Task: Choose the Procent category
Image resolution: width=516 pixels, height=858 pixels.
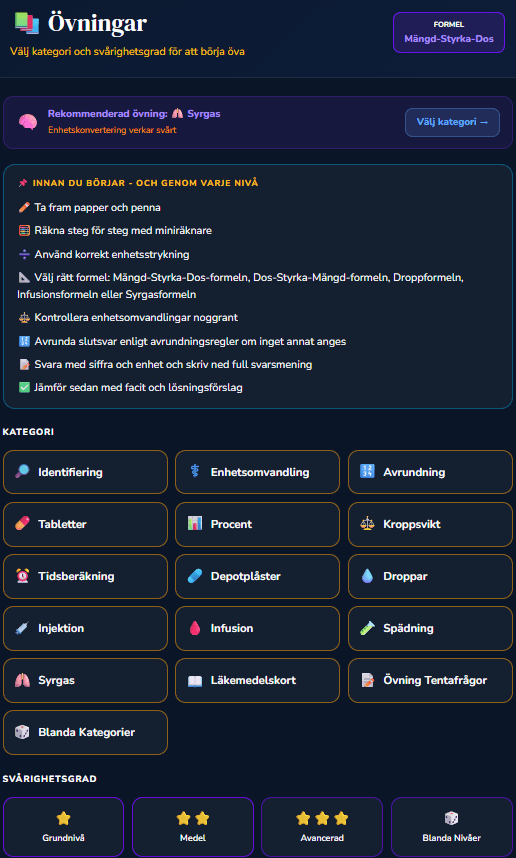Action: coord(257,524)
